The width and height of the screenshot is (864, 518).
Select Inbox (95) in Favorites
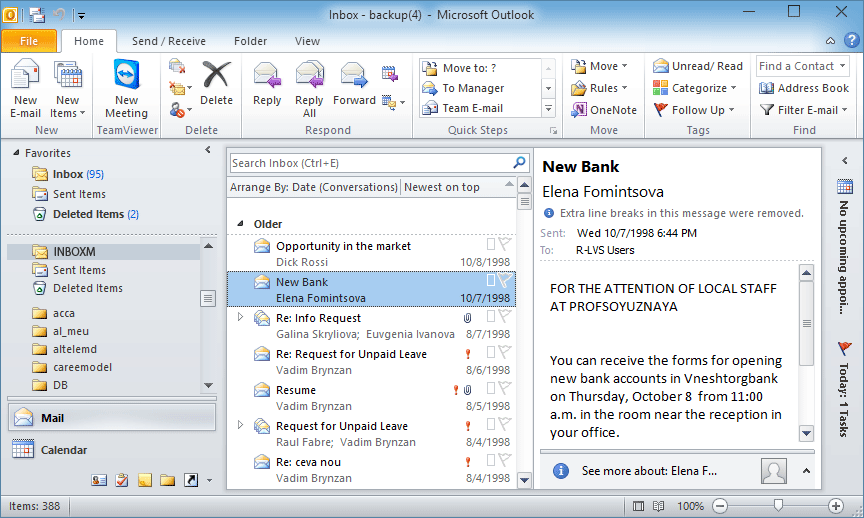tap(78, 174)
